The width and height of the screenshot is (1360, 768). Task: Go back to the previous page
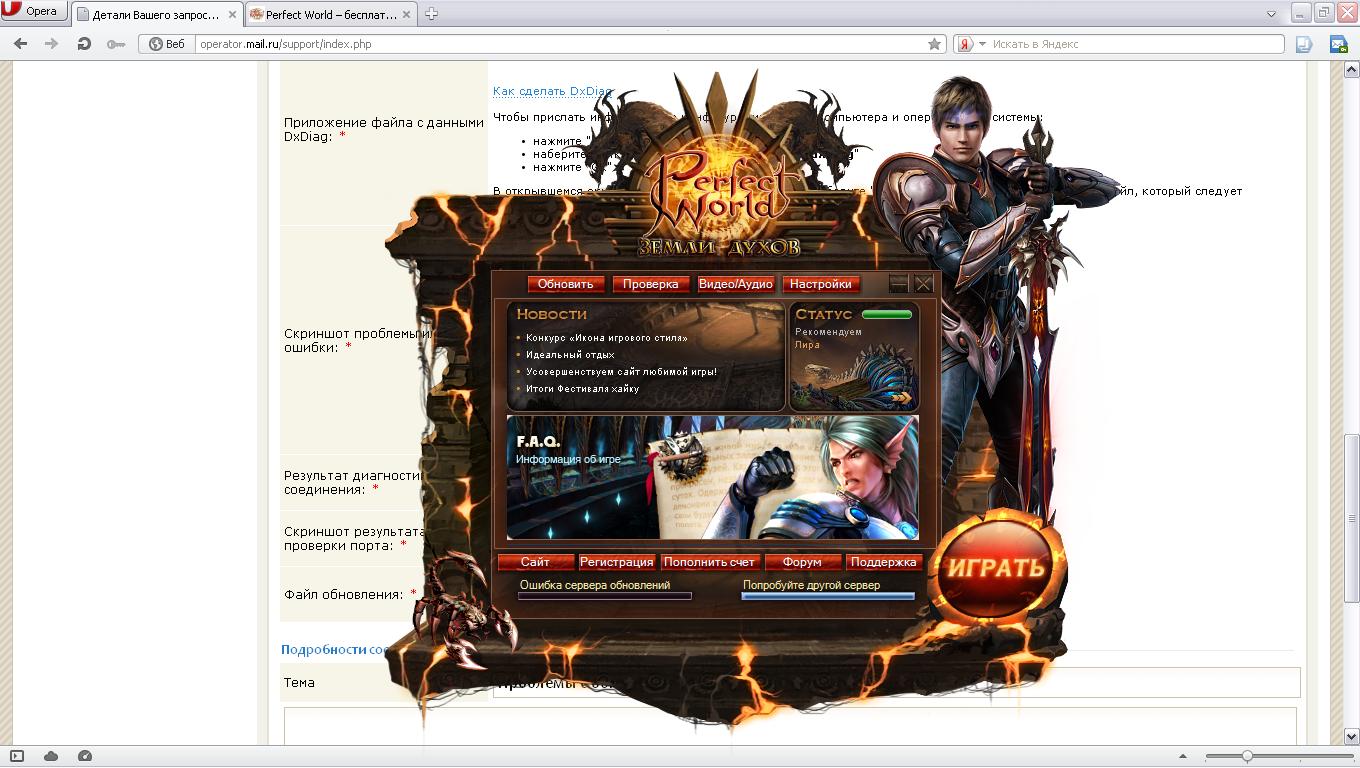(x=20, y=44)
